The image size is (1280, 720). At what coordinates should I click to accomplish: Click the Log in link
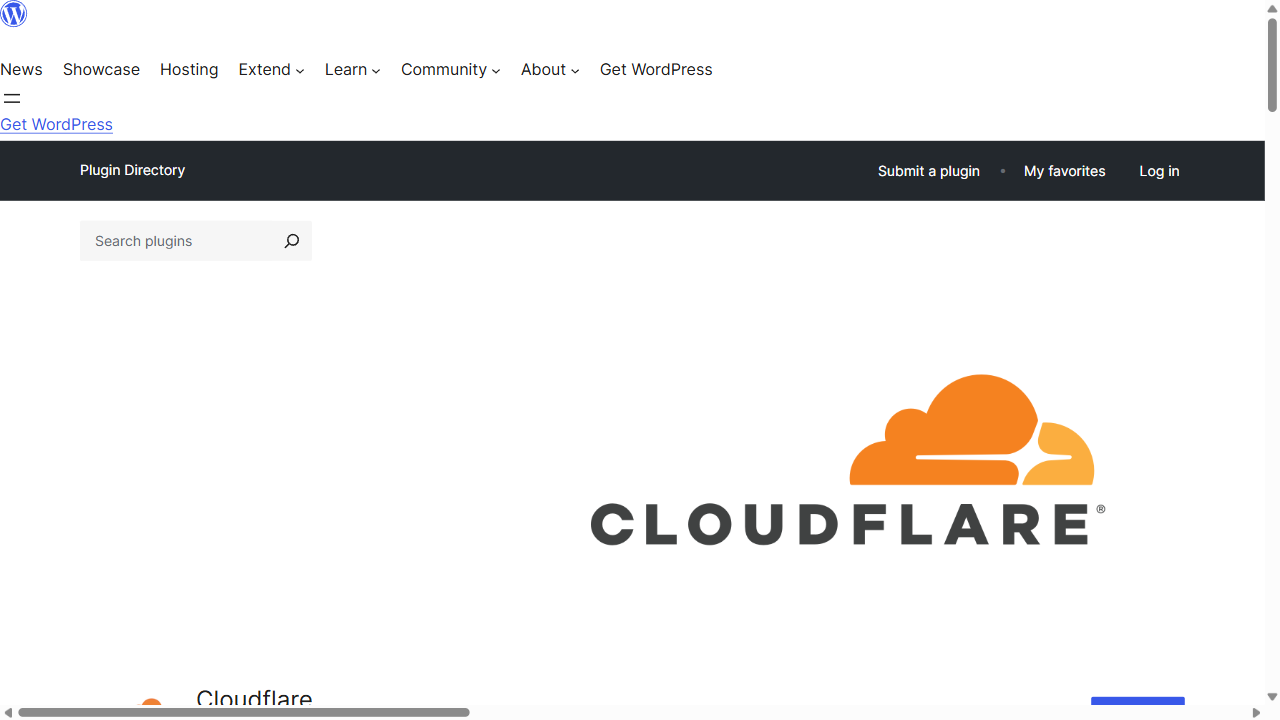coord(1159,171)
